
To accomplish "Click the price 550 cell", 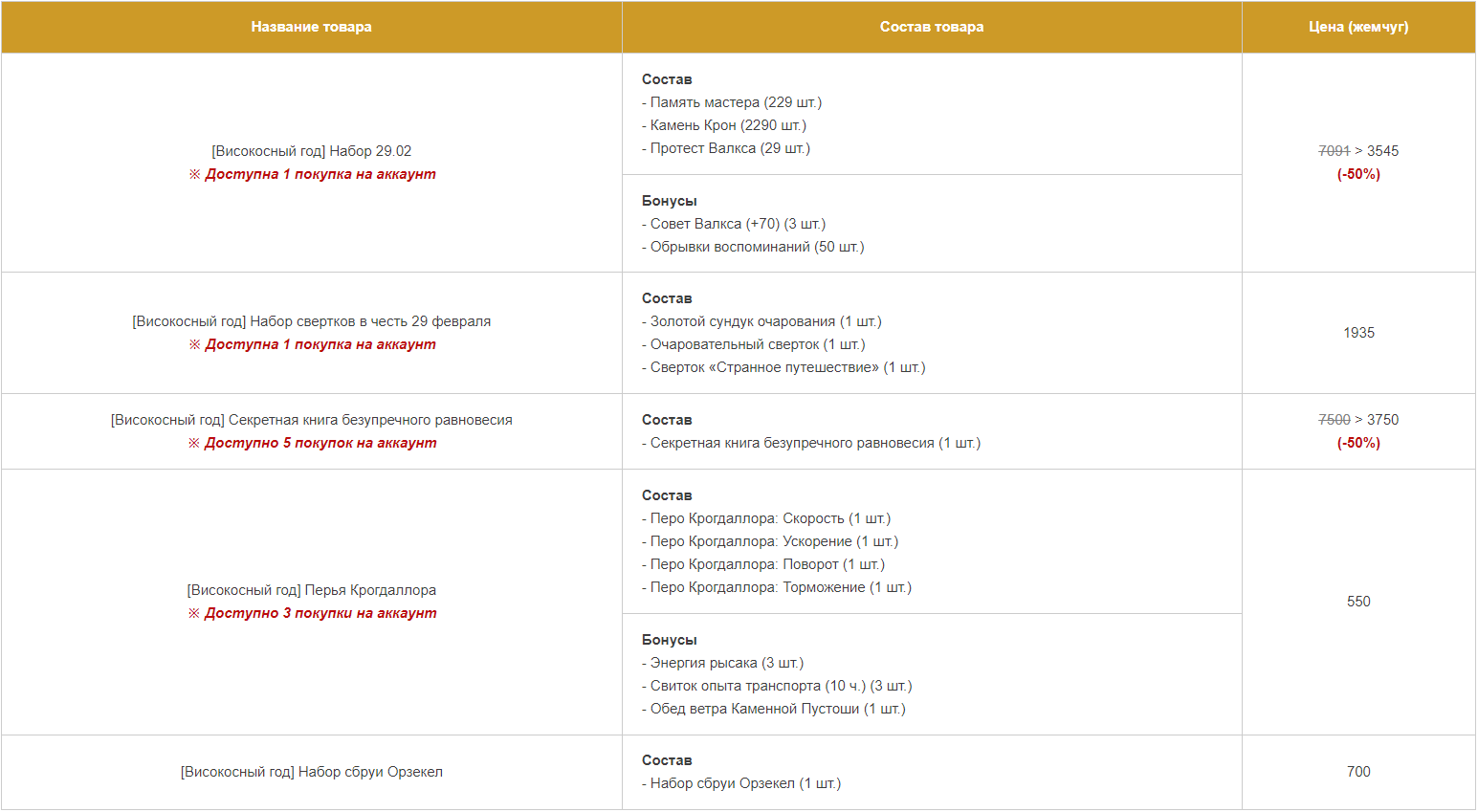I will tap(1357, 602).
